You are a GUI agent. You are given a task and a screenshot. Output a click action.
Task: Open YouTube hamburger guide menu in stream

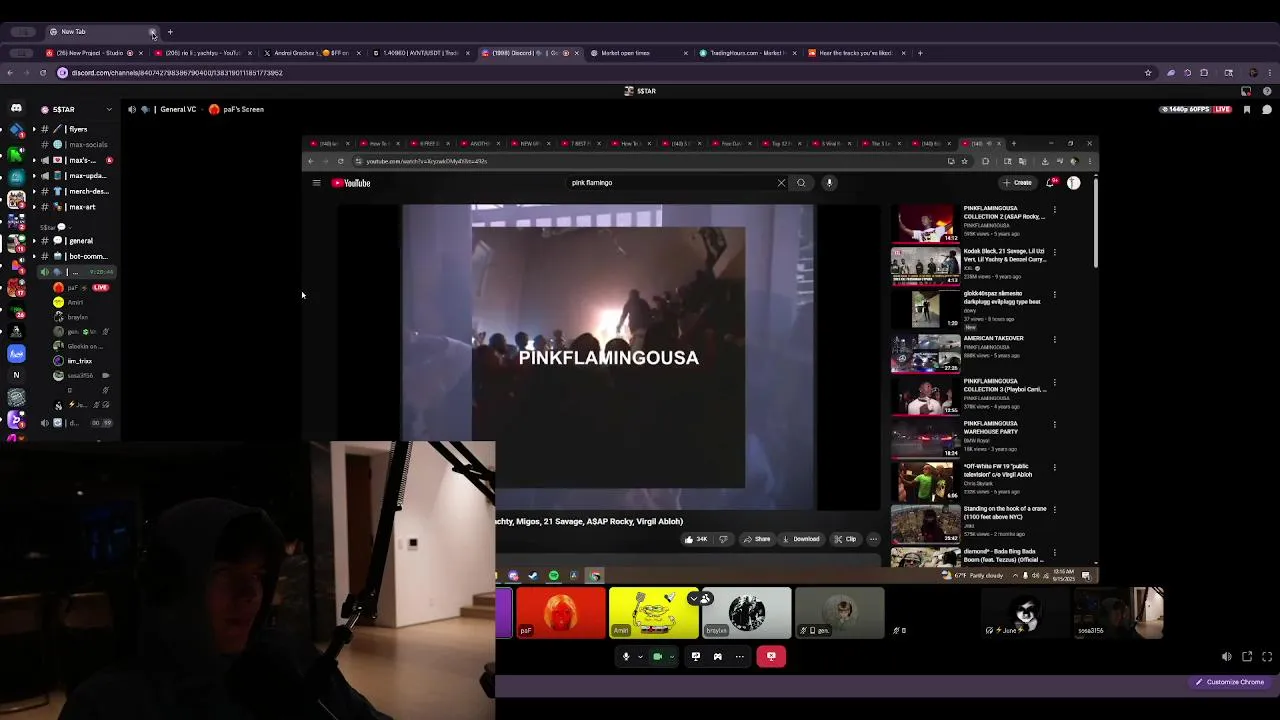[316, 183]
